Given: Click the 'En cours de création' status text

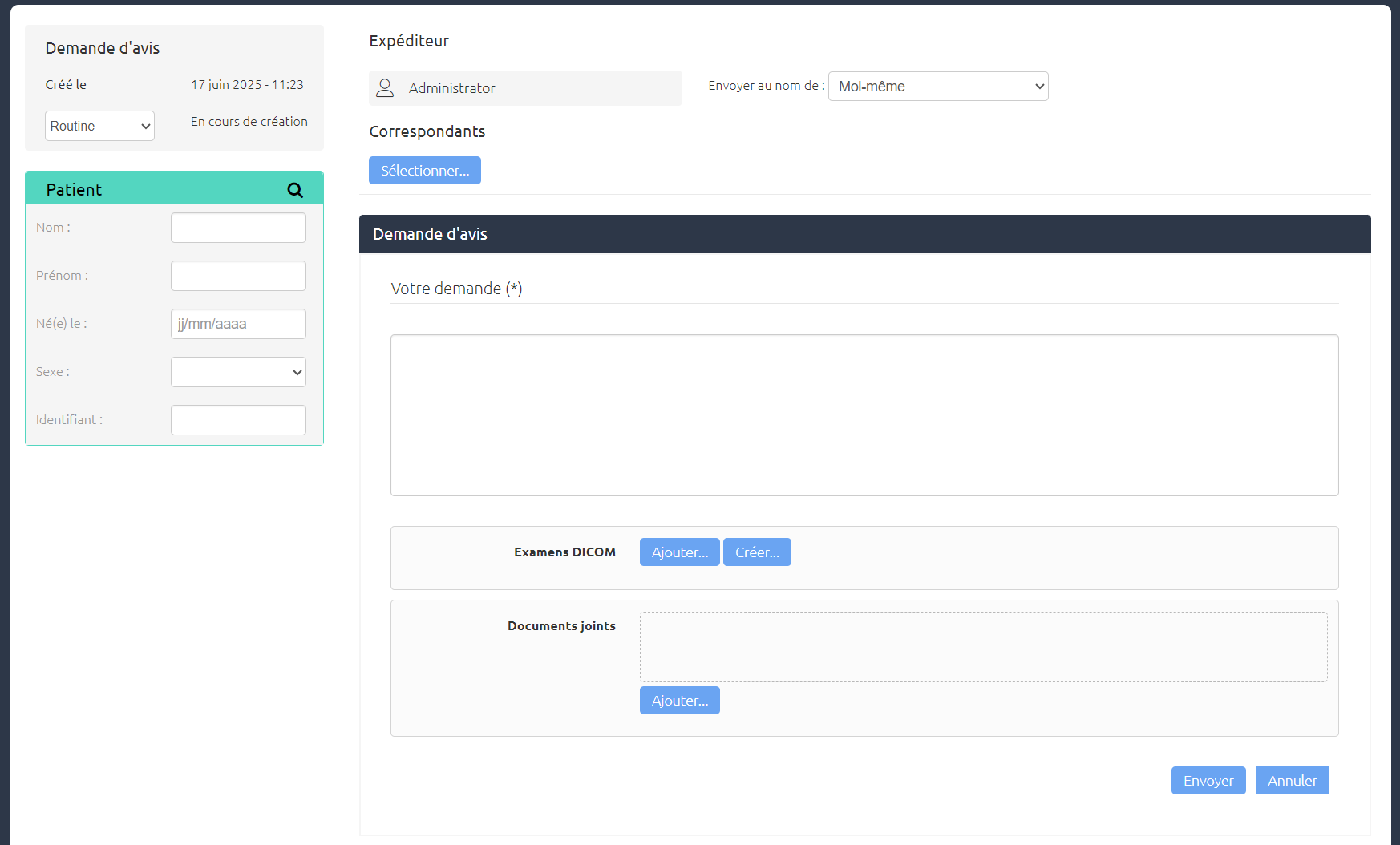Looking at the screenshot, I should 249,122.
